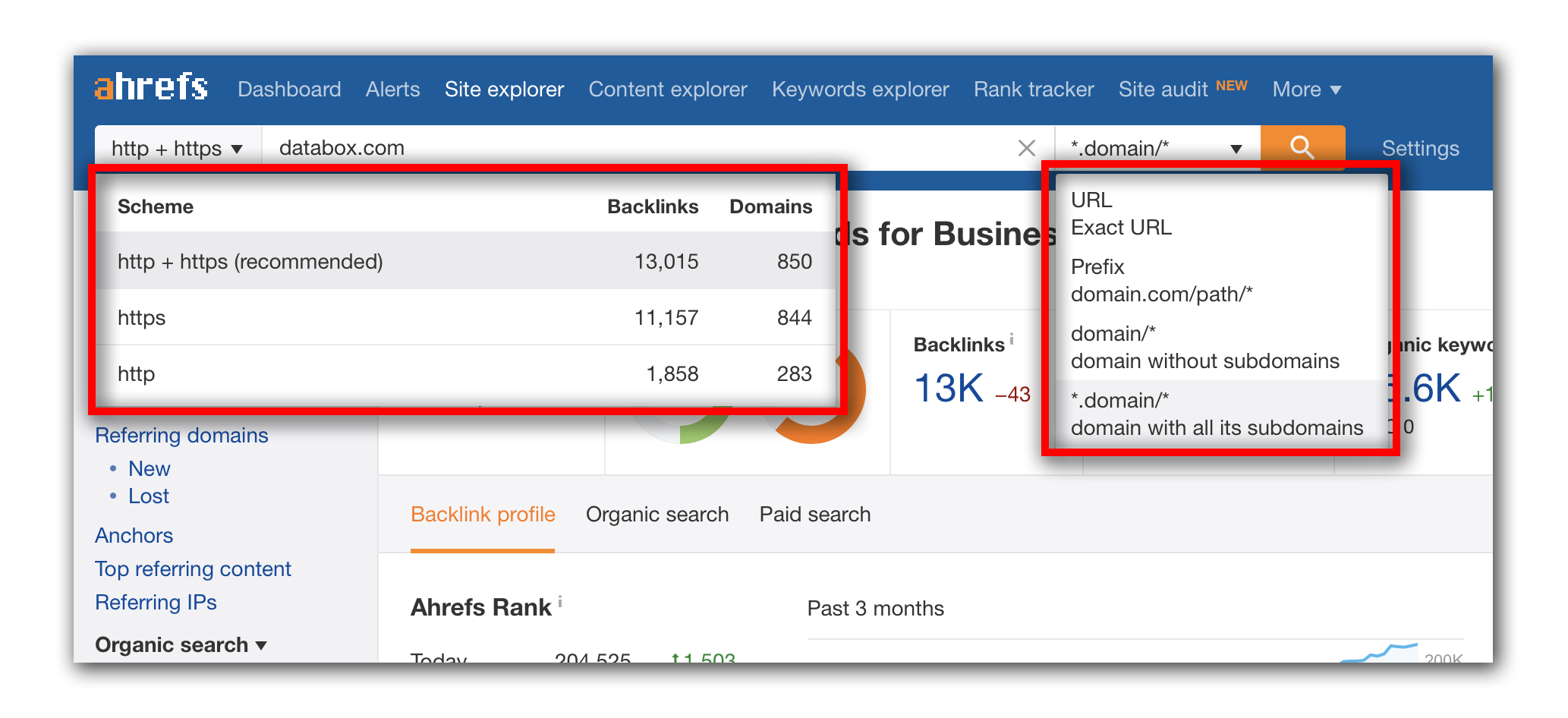Choose http + https (recommended) scheme
This screenshot has width=1568, height=718.
pos(465,261)
